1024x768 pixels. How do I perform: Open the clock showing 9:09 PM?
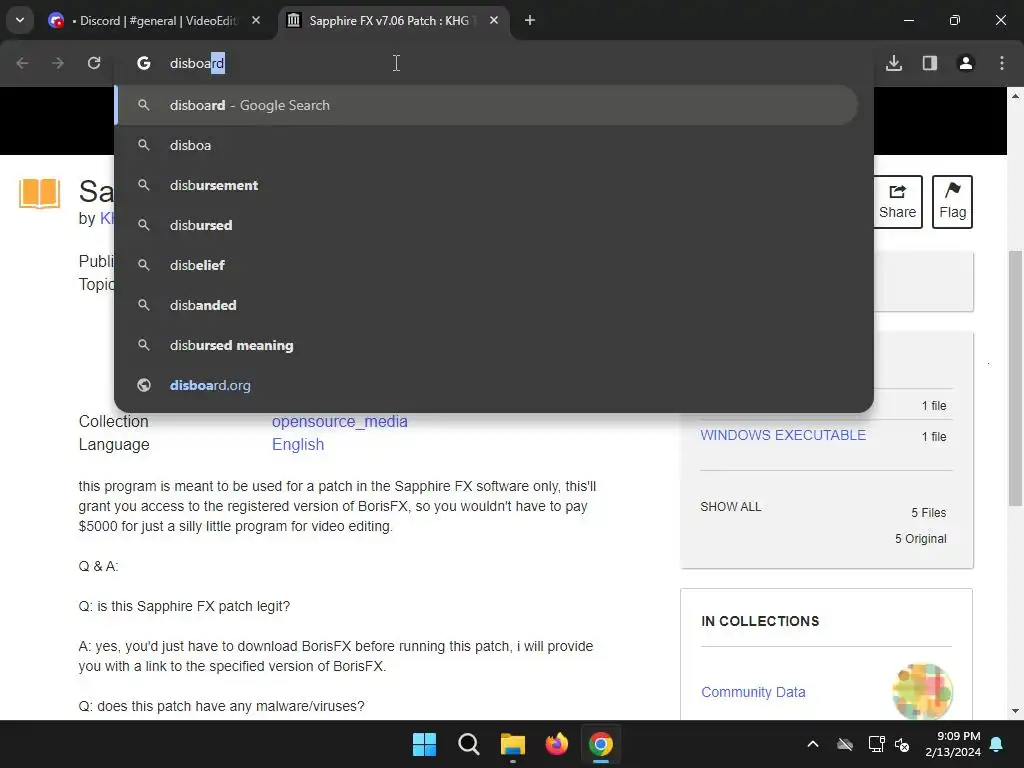click(953, 744)
